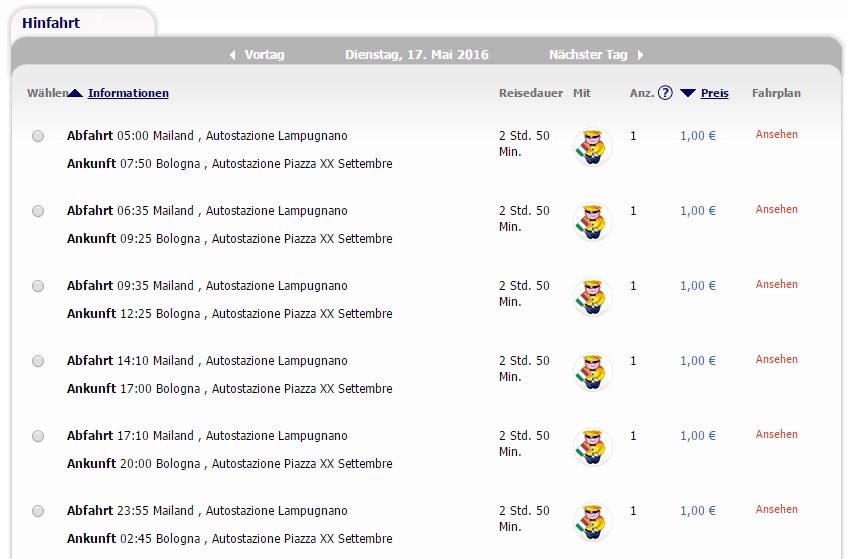Click Ansehen for the 23:55 departure

click(x=776, y=509)
